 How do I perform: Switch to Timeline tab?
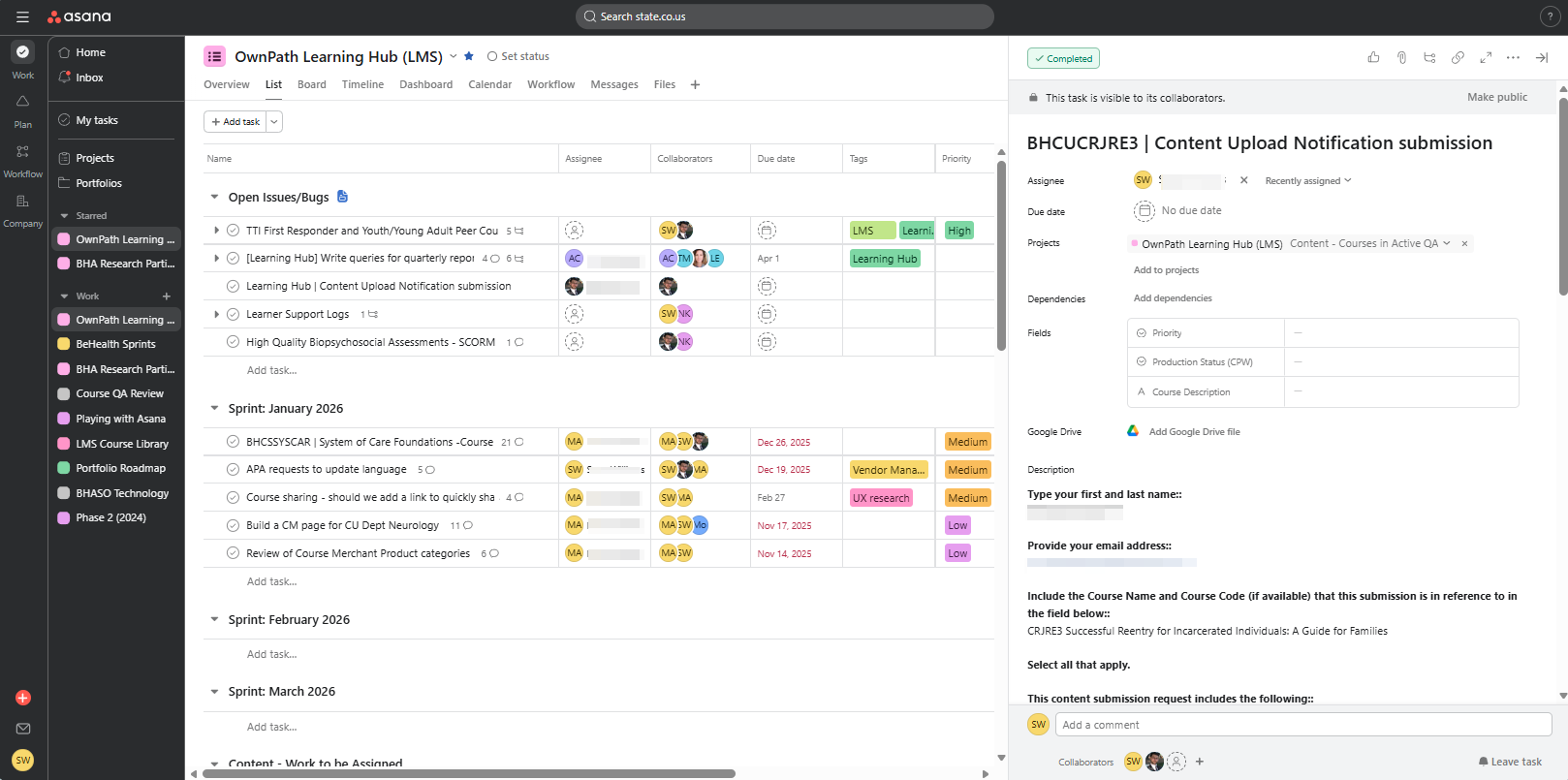362,84
